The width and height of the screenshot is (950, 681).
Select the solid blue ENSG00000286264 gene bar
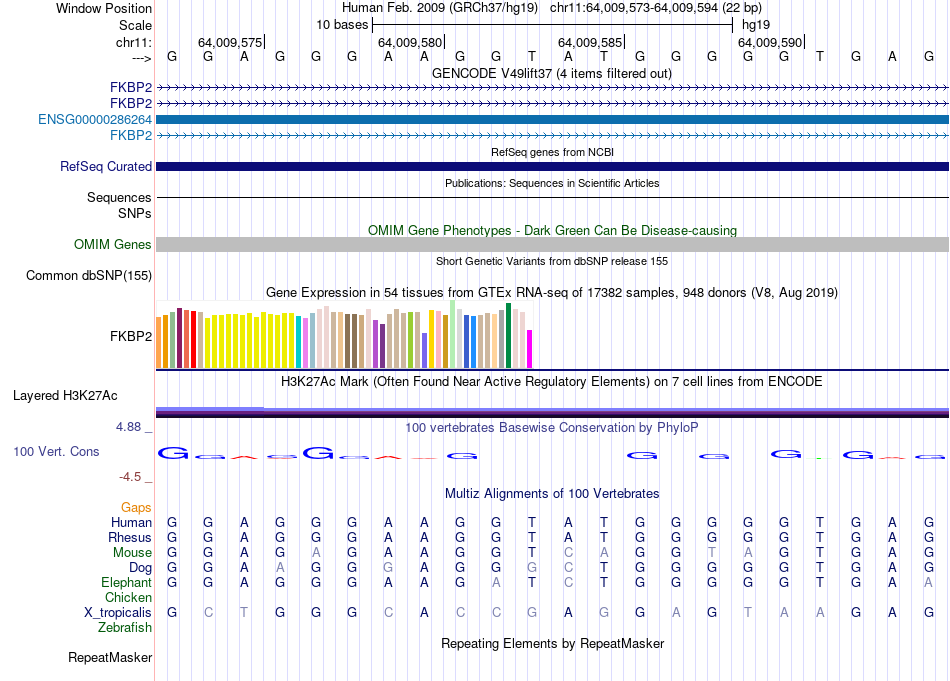tap(552, 119)
